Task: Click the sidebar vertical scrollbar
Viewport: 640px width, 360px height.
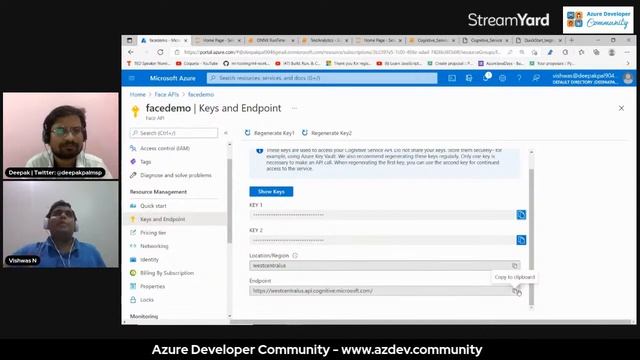Action: point(229,200)
